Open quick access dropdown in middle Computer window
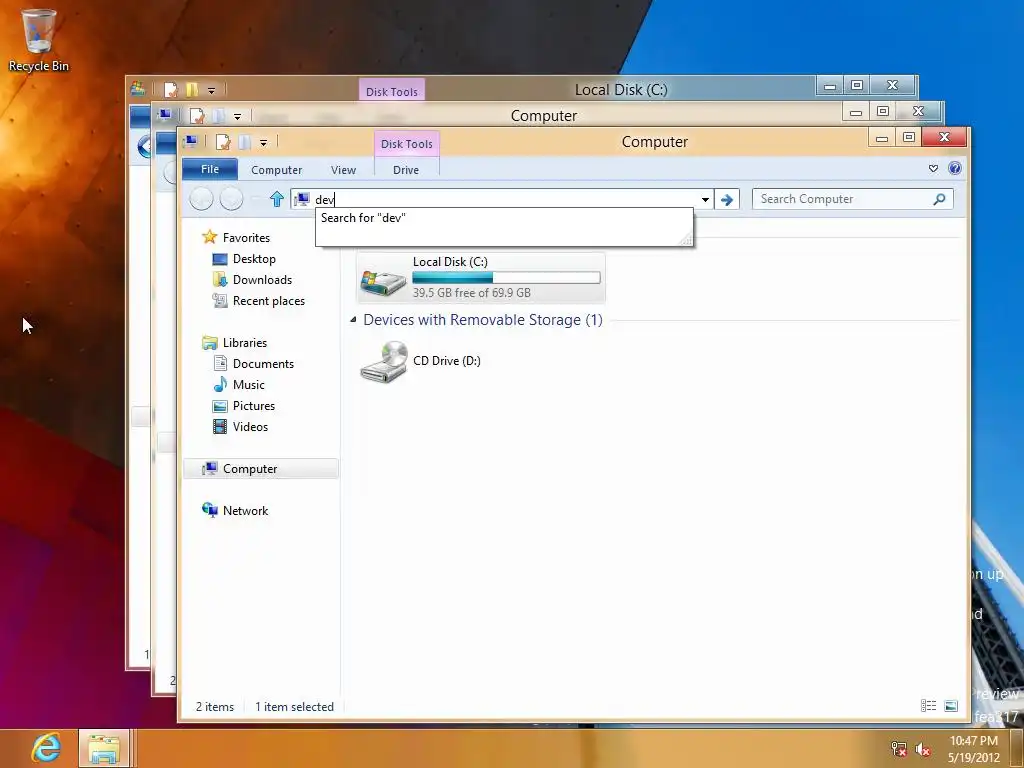The width and height of the screenshot is (1024, 768). click(237, 116)
